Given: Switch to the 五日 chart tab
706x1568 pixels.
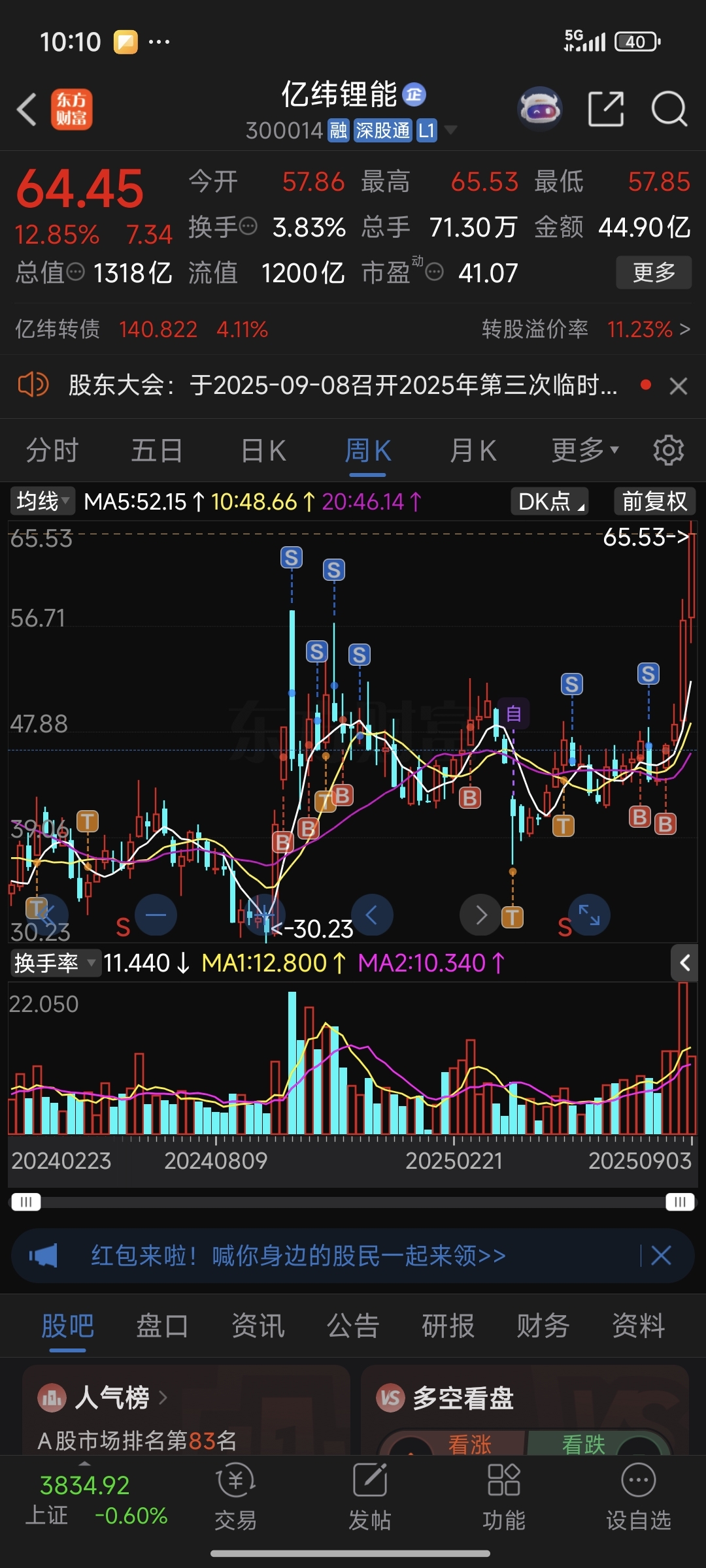Looking at the screenshot, I should pyautogui.click(x=157, y=450).
